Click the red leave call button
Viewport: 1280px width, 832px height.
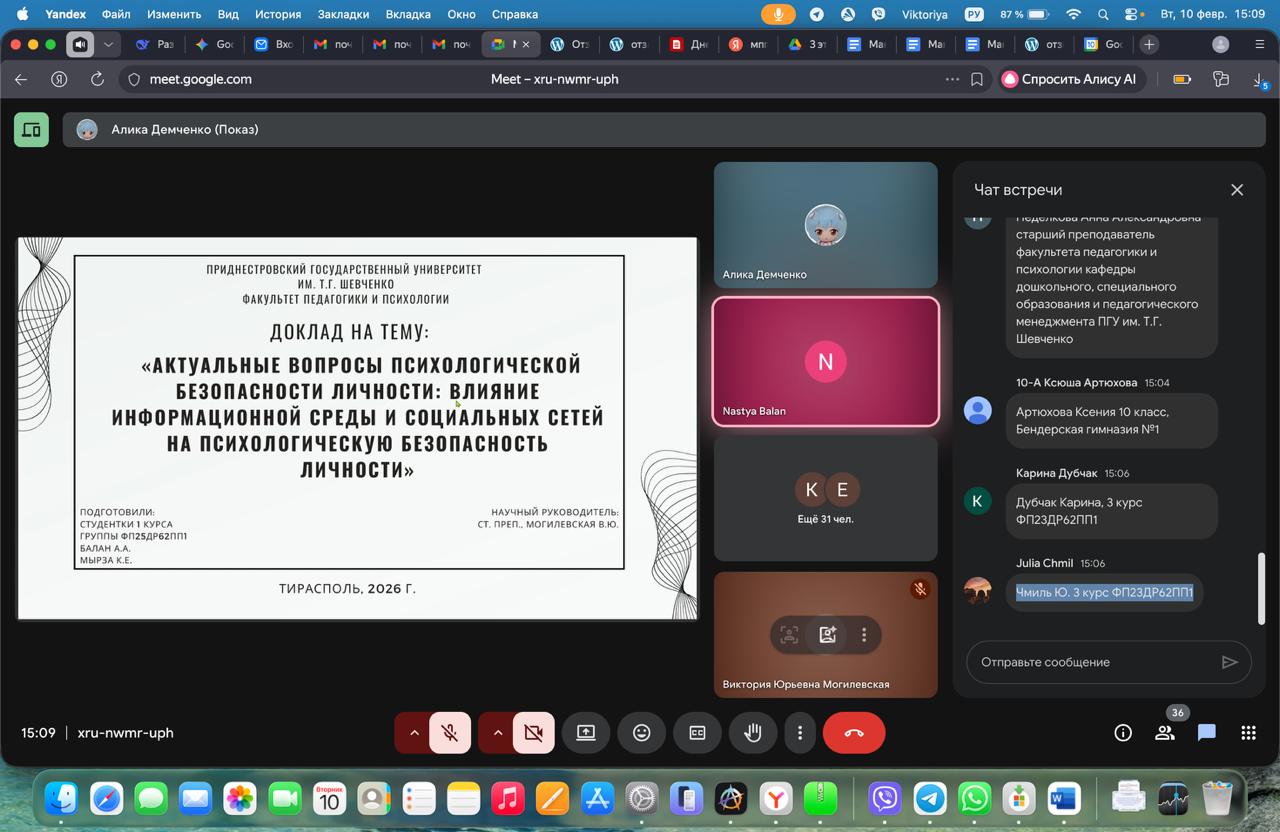point(853,733)
